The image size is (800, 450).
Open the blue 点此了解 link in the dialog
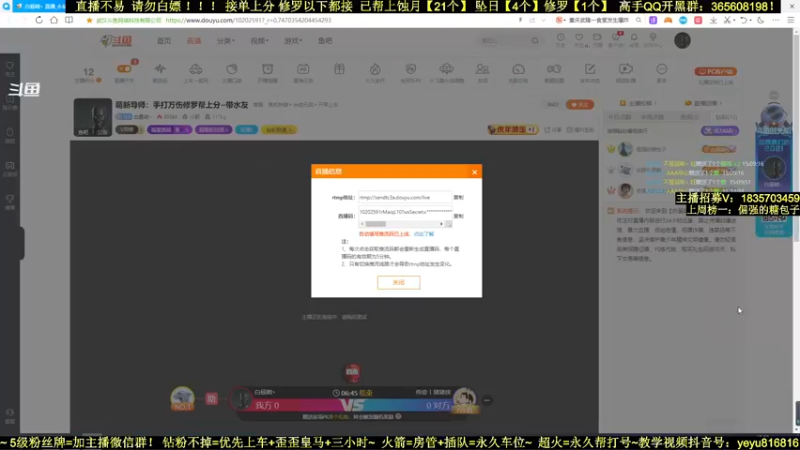point(423,234)
